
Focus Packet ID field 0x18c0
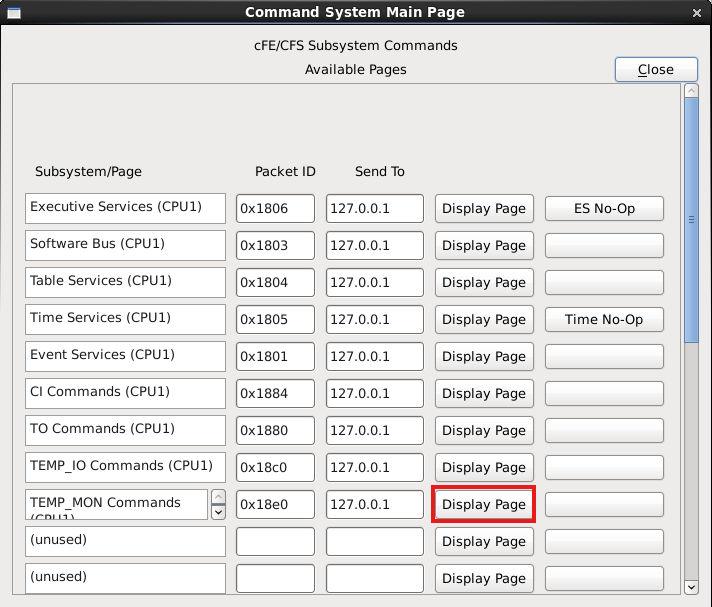point(275,468)
